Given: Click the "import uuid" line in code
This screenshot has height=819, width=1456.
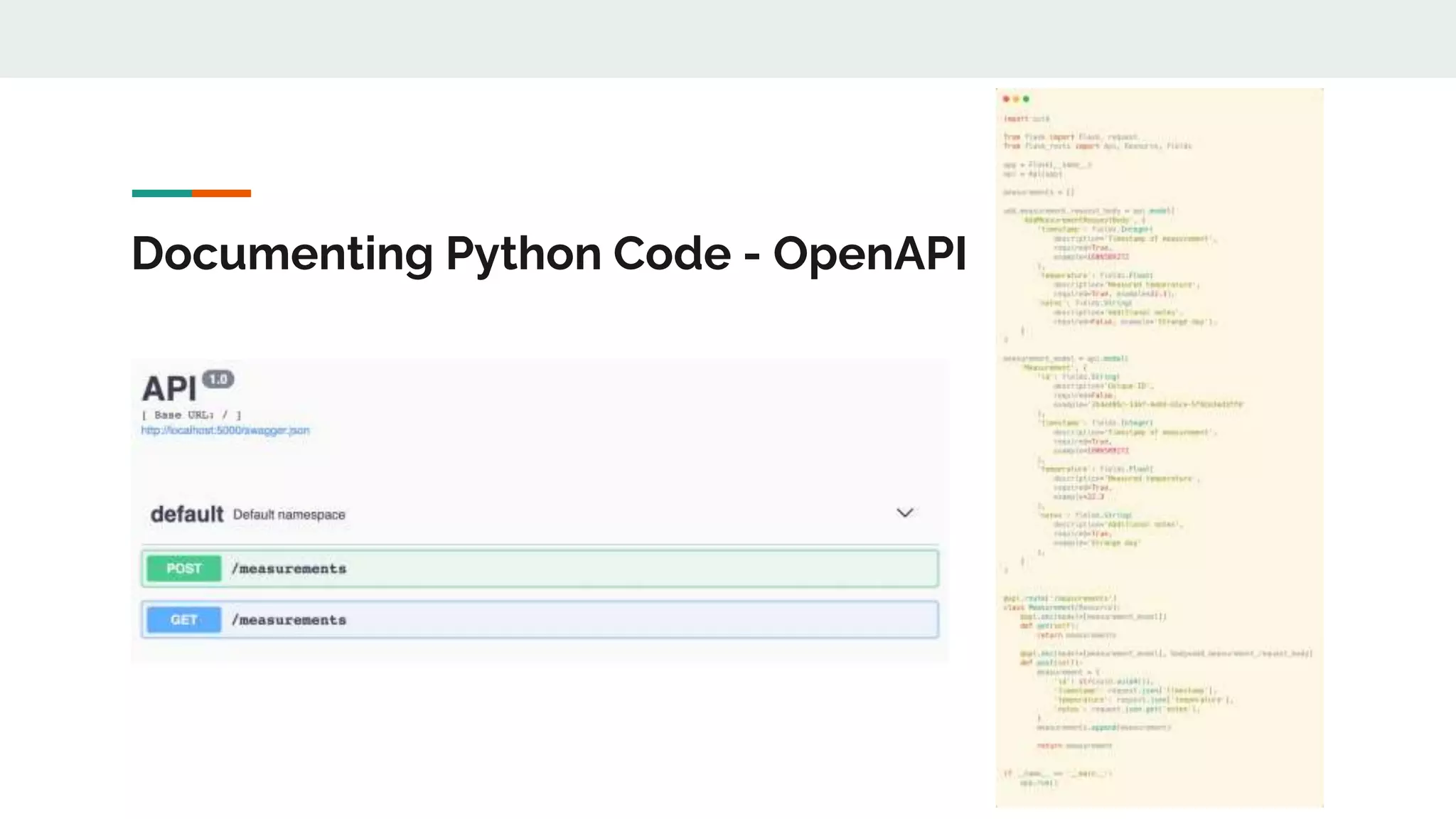Looking at the screenshot, I should point(1026,119).
